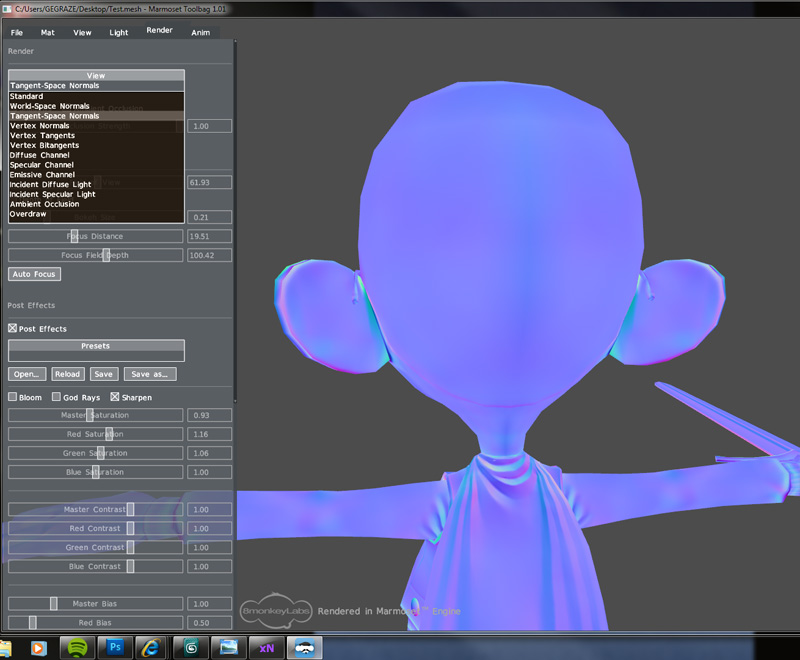Adjust the Focus Field Depth slider
Screen dimensions: 800x660
point(95,255)
